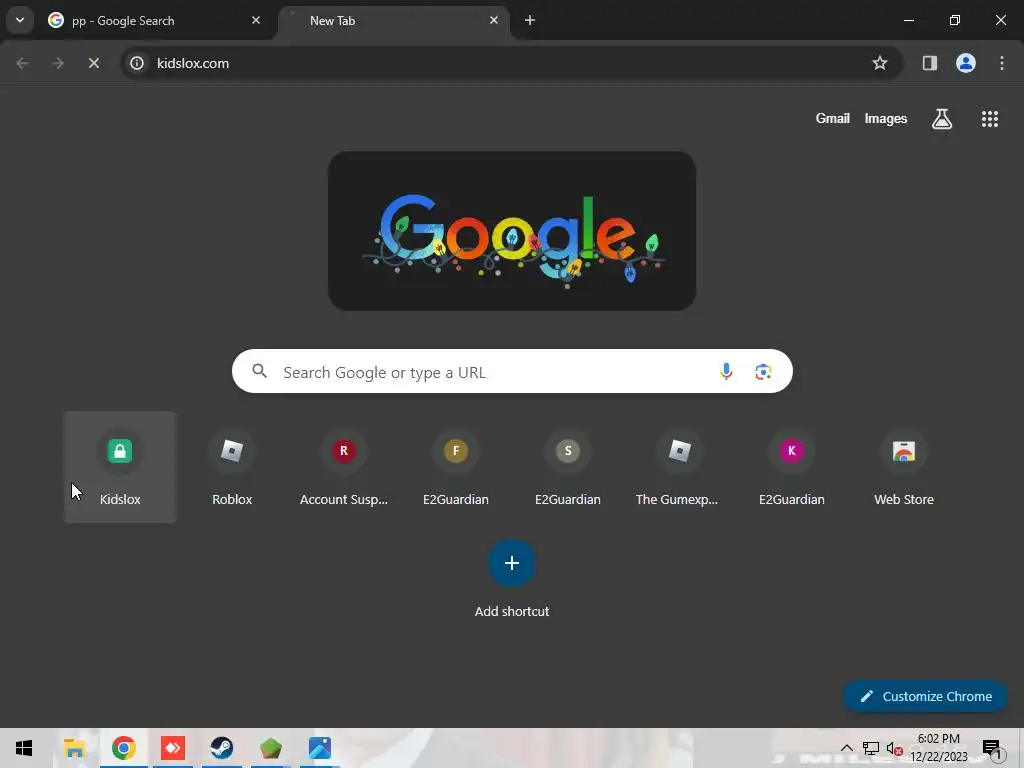Open the Images link

pyautogui.click(x=886, y=118)
